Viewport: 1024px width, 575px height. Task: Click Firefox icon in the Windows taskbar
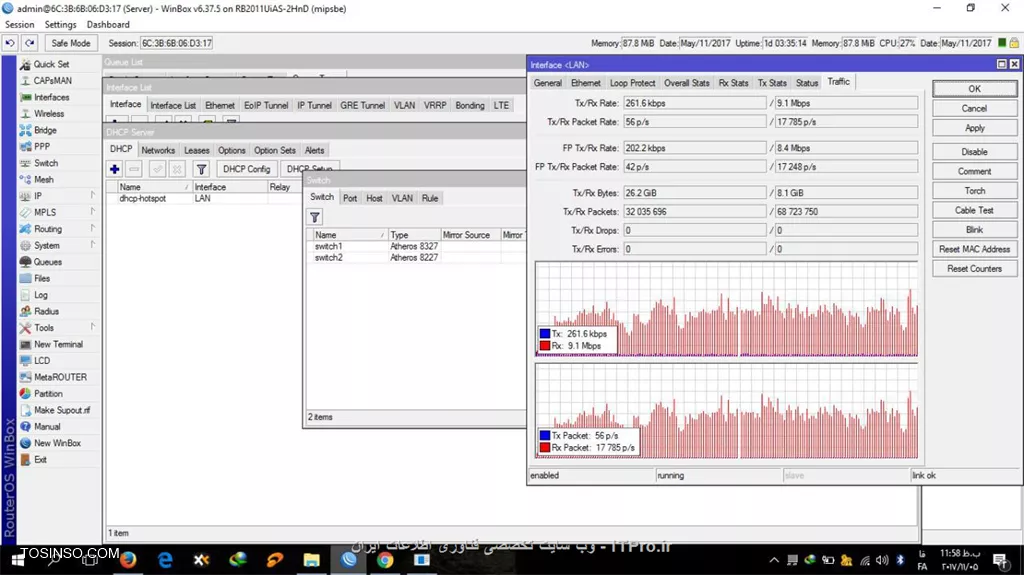[x=128, y=560]
